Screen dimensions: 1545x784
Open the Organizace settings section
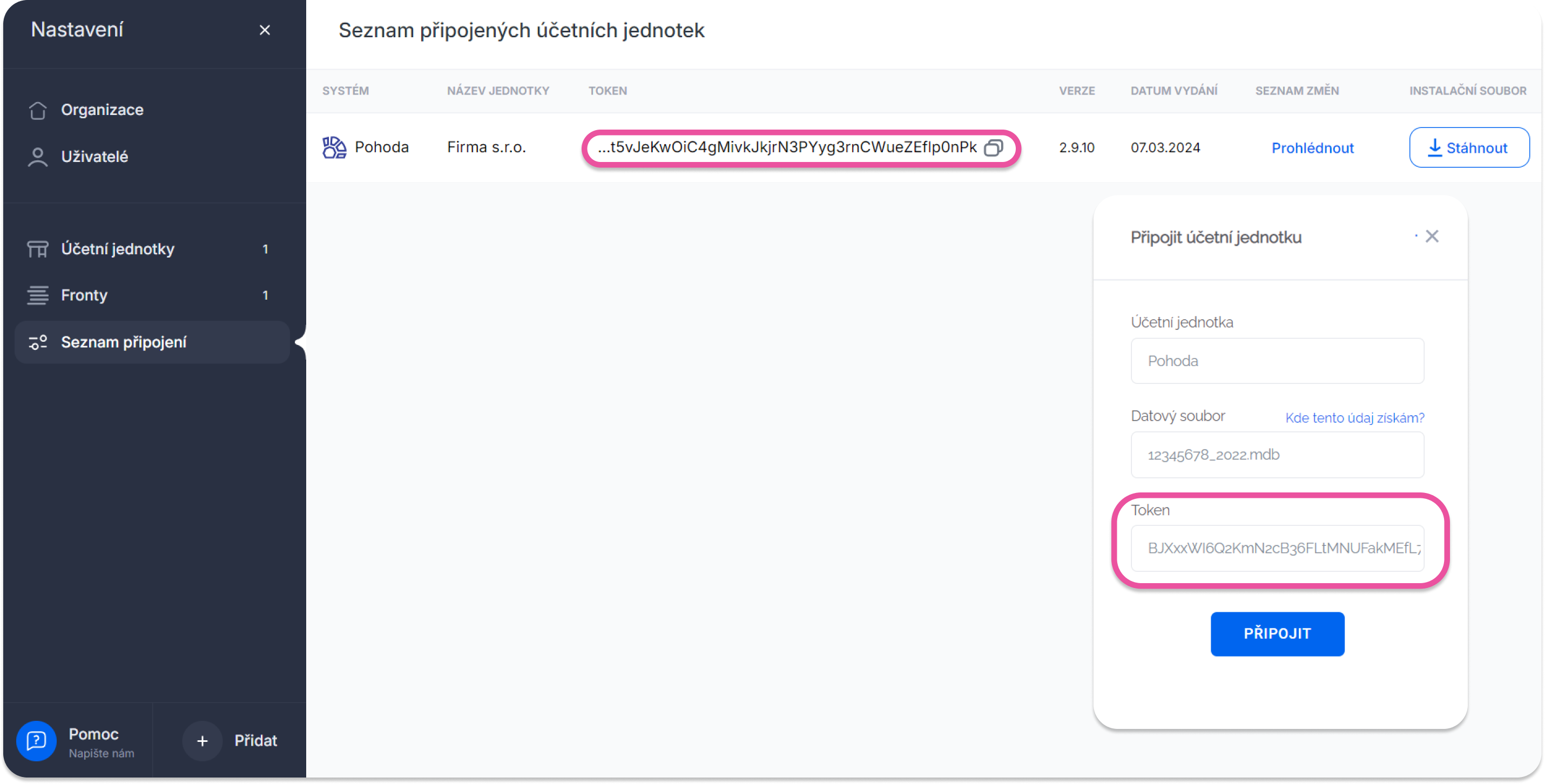(x=102, y=110)
